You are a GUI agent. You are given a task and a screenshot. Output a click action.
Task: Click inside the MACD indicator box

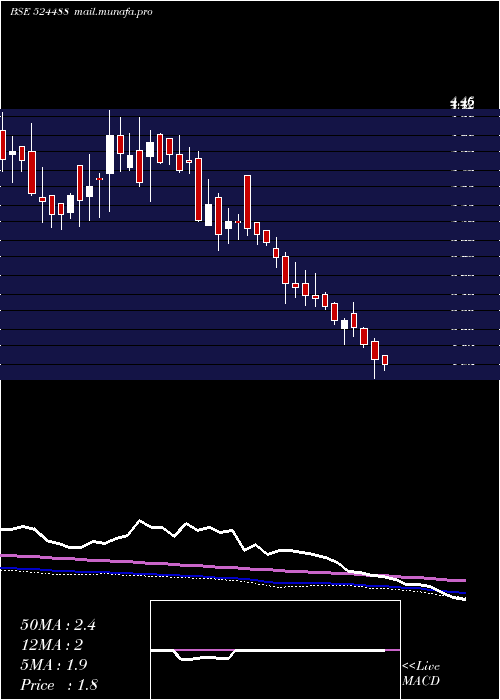tap(275, 650)
